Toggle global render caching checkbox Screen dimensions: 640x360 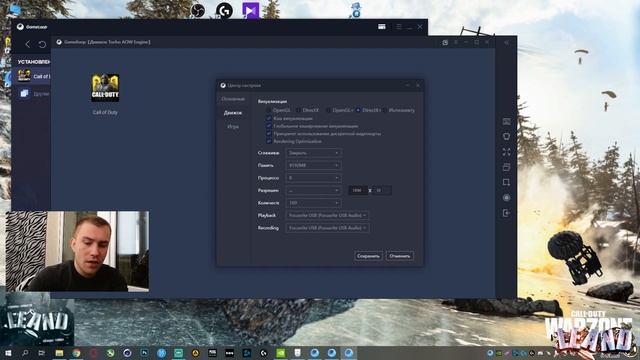point(269,126)
